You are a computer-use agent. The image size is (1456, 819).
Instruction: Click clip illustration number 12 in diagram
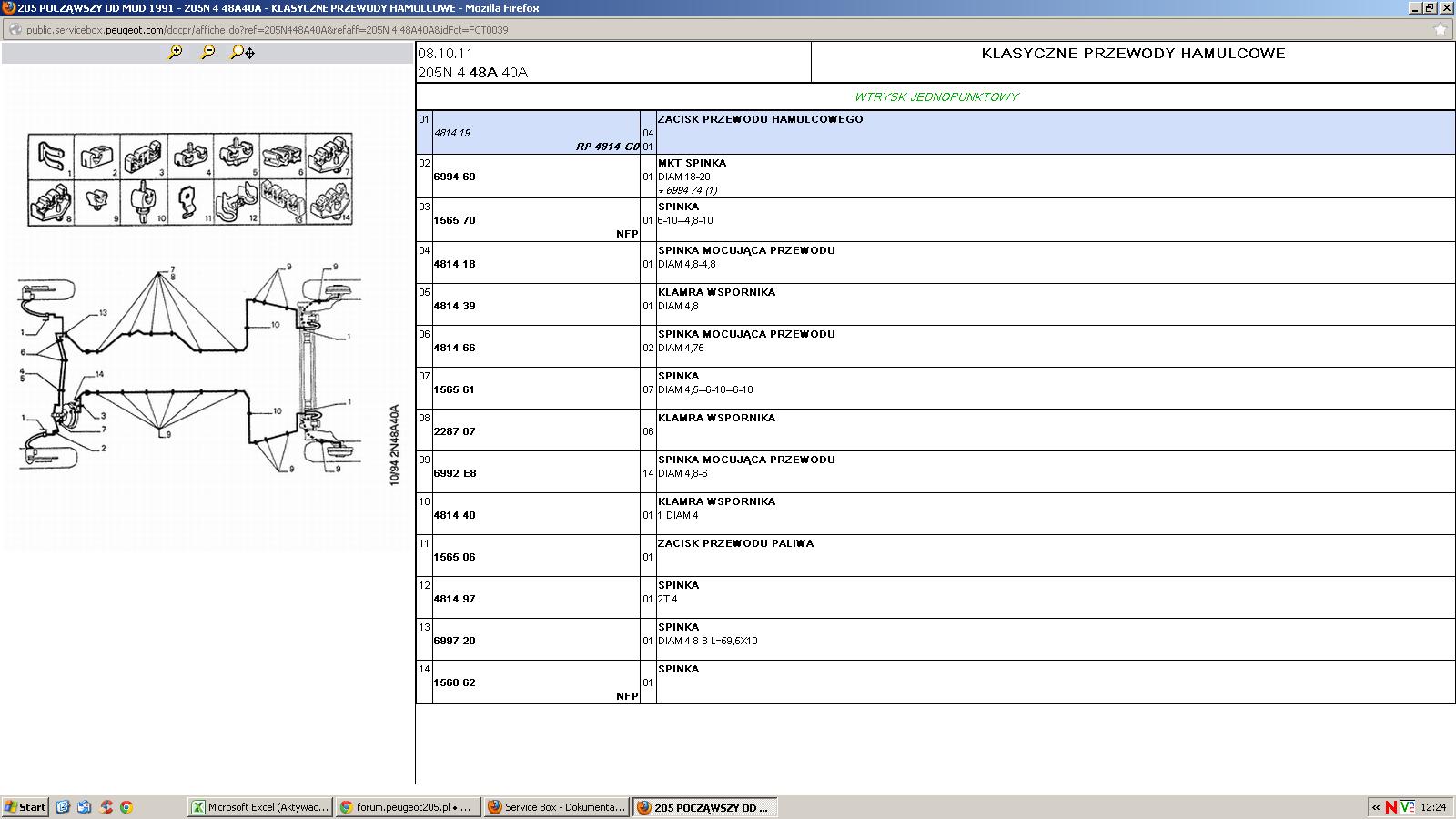click(x=237, y=202)
